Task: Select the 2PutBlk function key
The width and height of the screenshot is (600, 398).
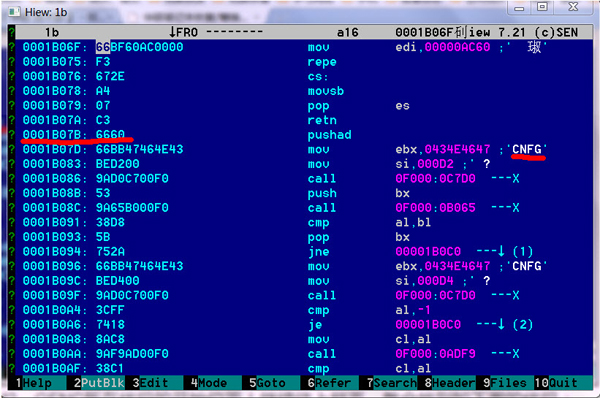Action: click(99, 383)
